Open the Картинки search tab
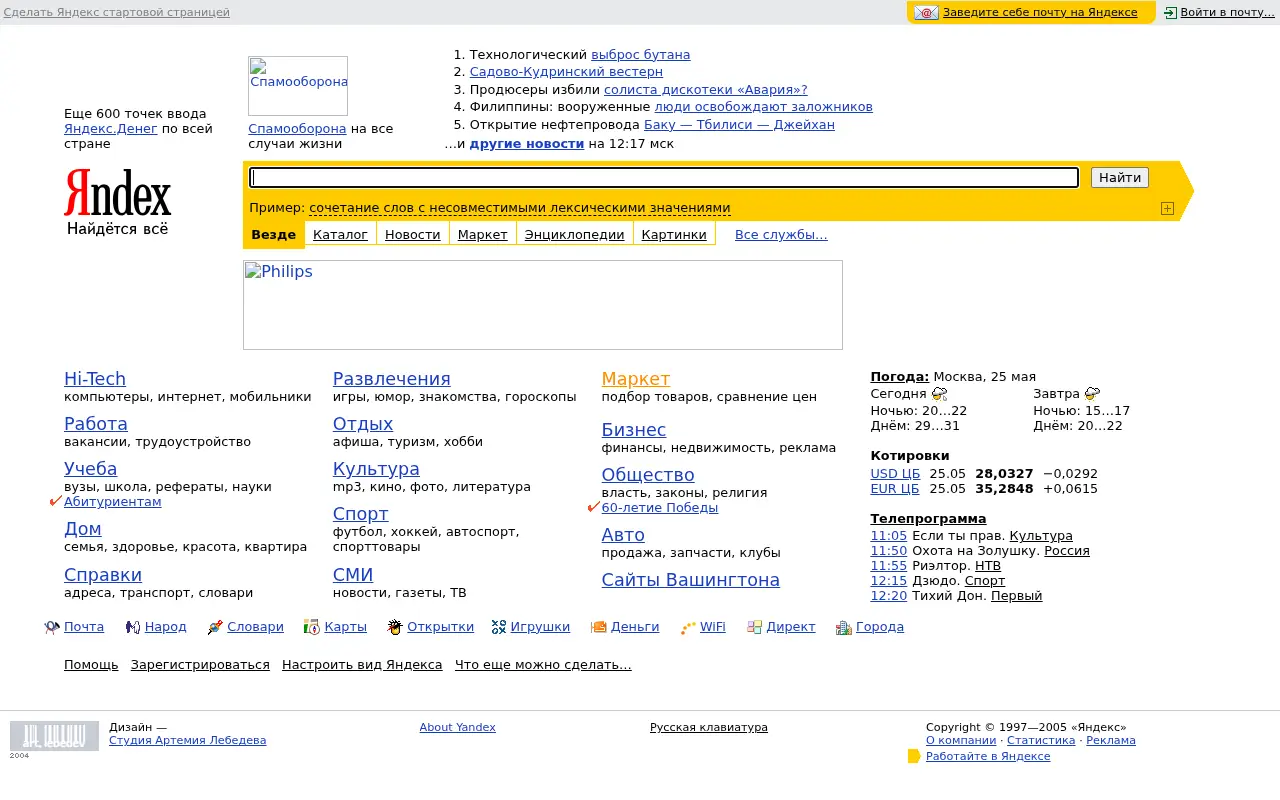The image size is (1280, 800). tap(675, 235)
